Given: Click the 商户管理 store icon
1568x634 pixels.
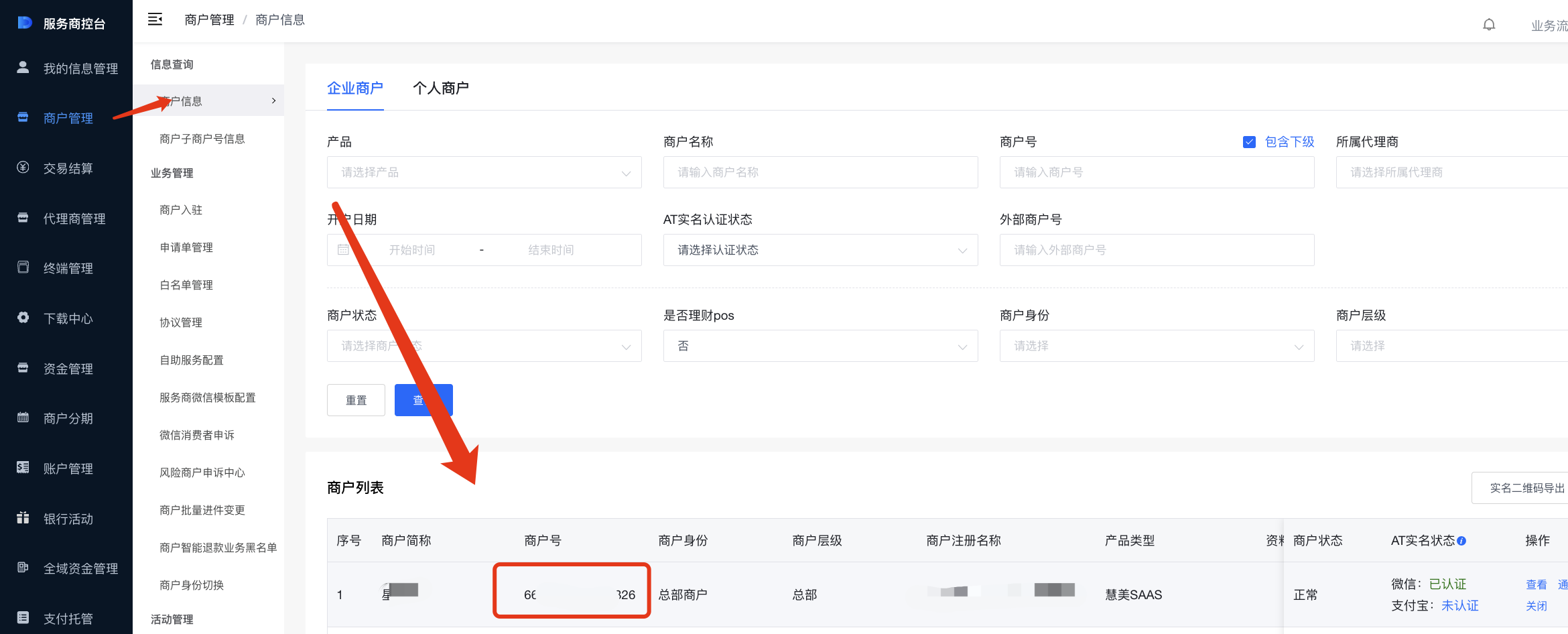Looking at the screenshot, I should point(23,117).
